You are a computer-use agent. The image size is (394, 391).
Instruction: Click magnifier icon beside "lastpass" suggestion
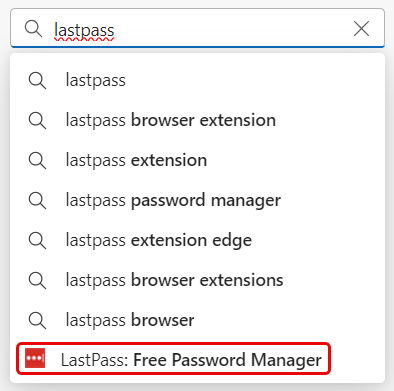pyautogui.click(x=37, y=81)
